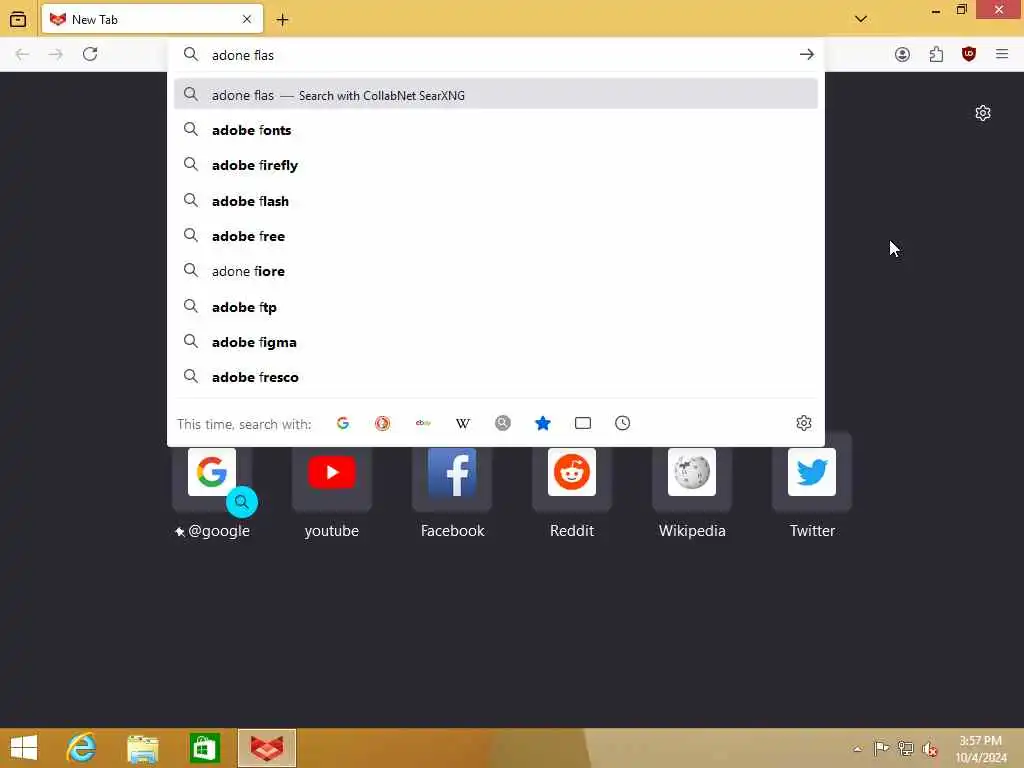Open the Facebook shortcut tile
Viewport: 1024px width, 768px height.
pyautogui.click(x=452, y=487)
